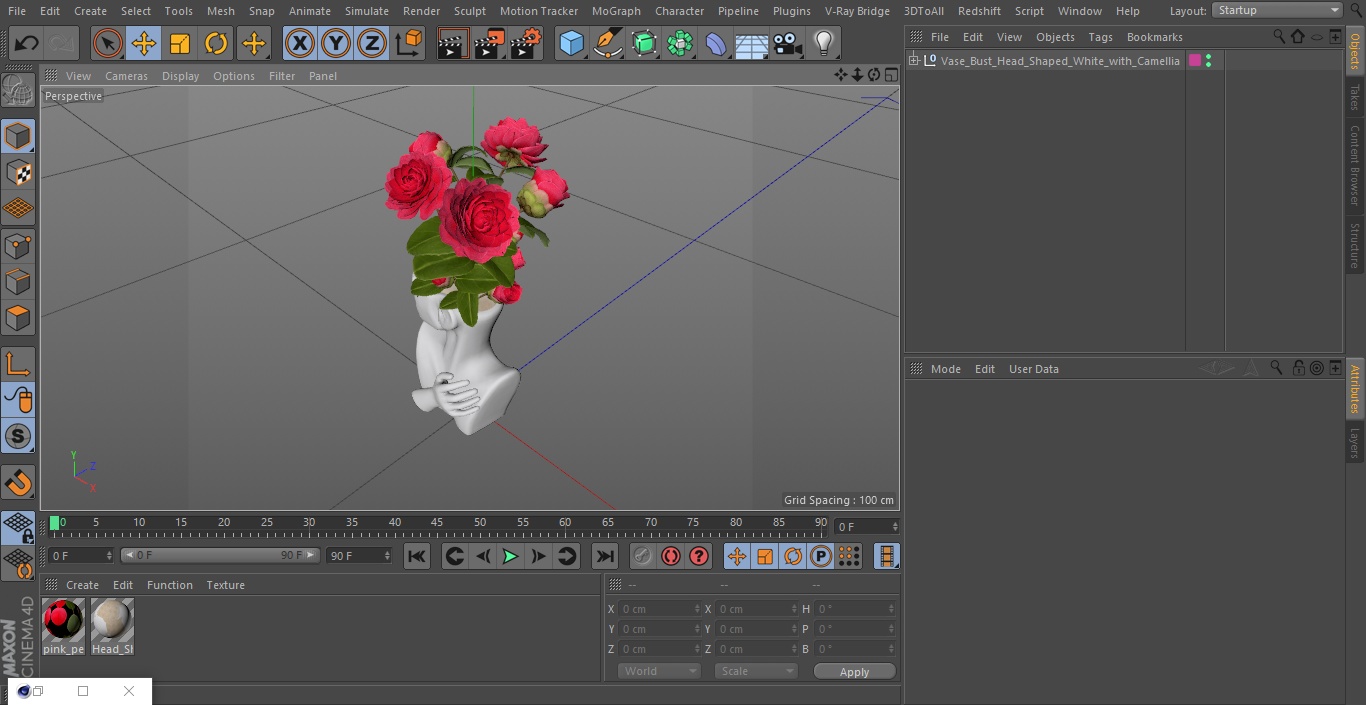Switch to Texture mode icon
Screen dimensions: 1366x705
(18, 172)
